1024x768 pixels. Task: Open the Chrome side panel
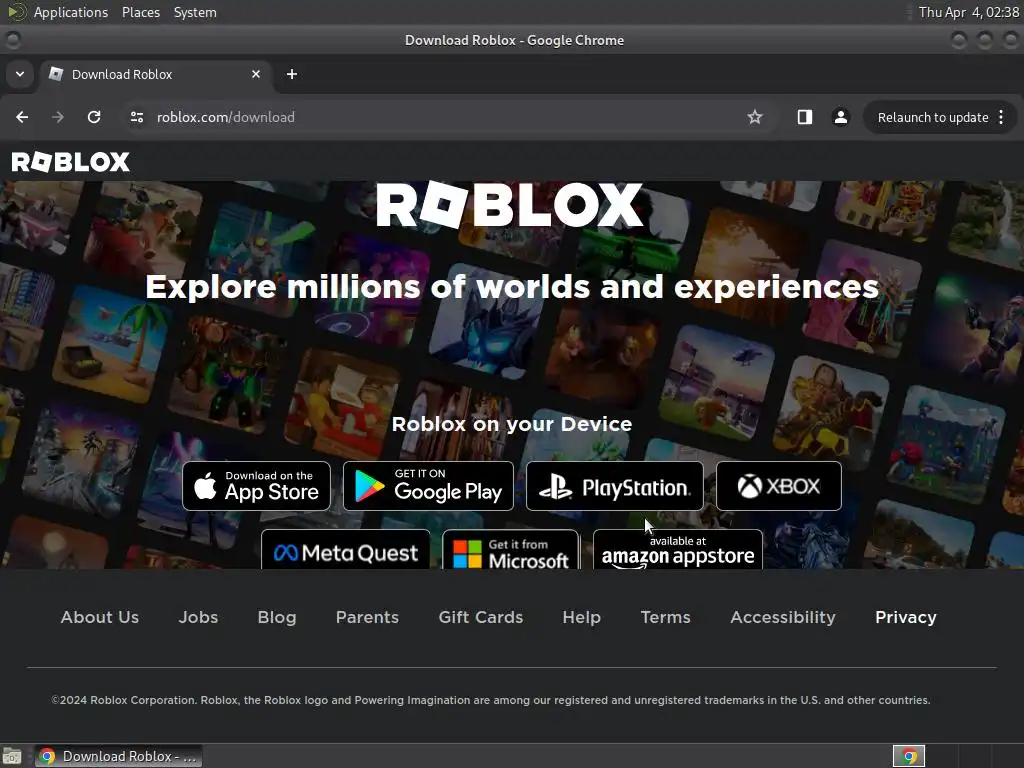pyautogui.click(x=805, y=117)
